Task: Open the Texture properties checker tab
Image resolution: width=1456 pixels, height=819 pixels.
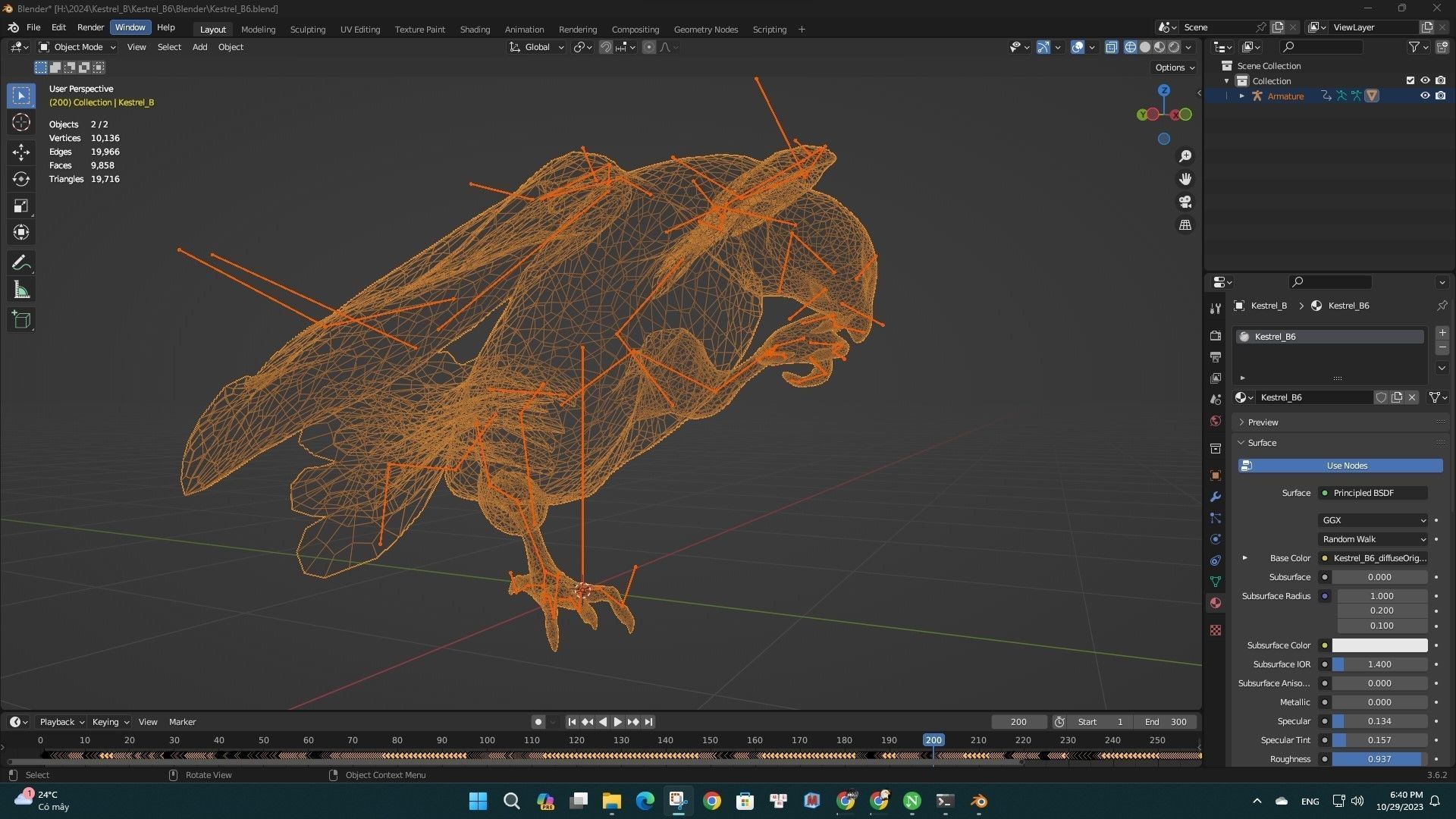Action: [1216, 630]
